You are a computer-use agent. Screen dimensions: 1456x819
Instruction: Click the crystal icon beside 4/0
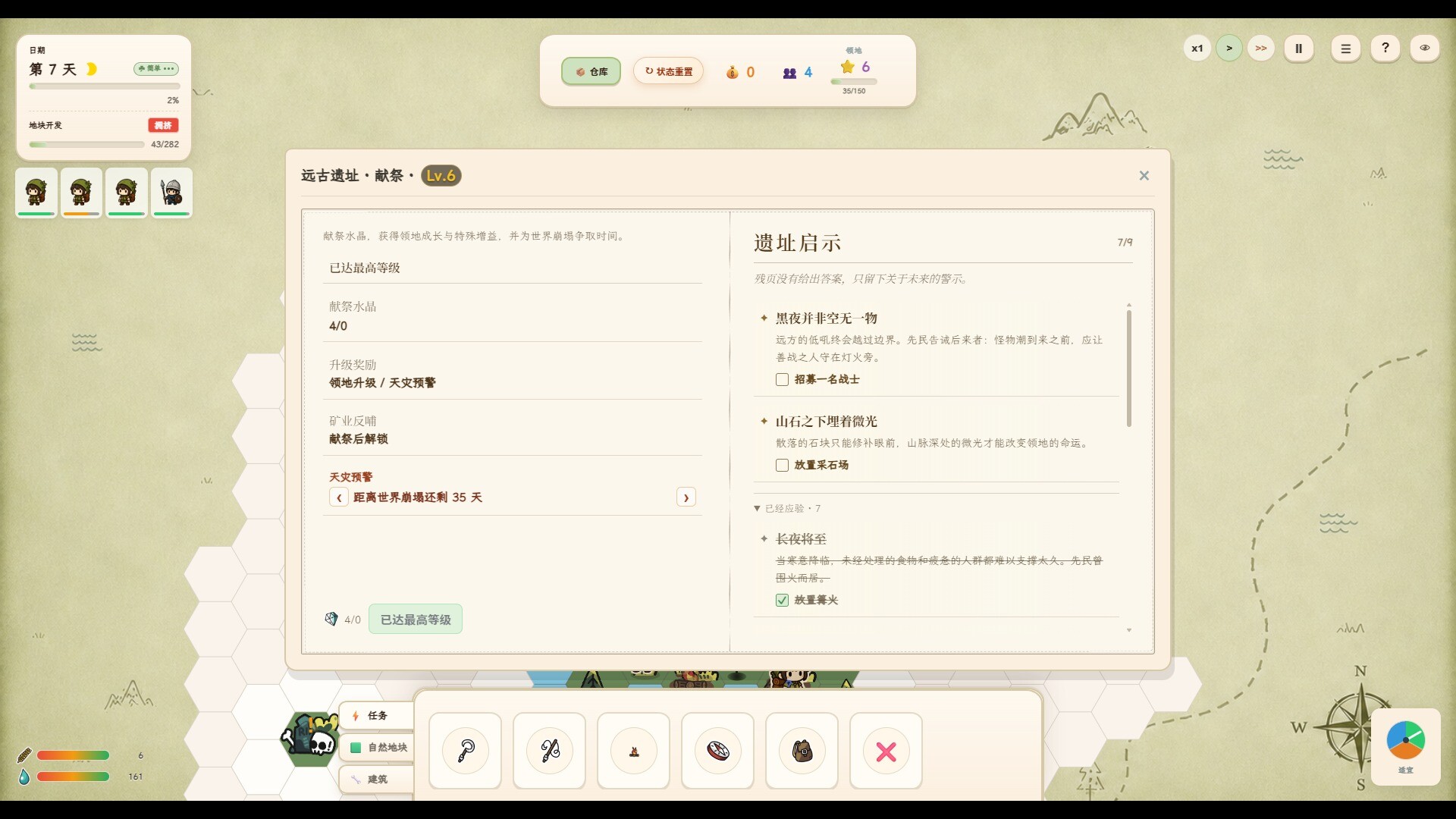click(331, 619)
